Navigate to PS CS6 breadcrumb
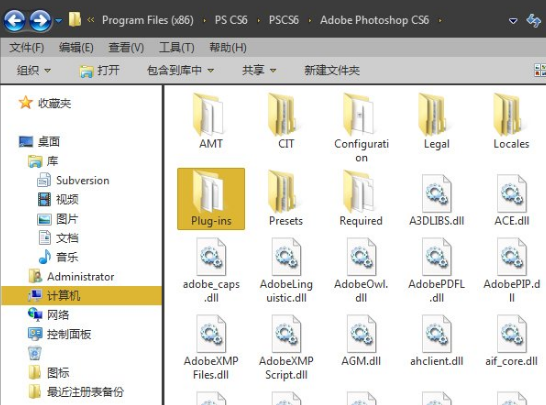The width and height of the screenshot is (546, 405). [x=231, y=20]
